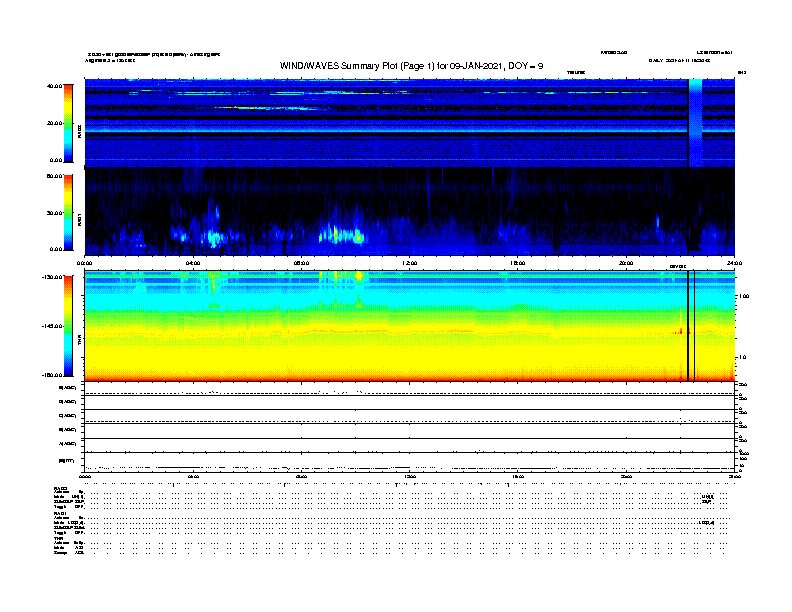792x612 pixels.
Task: Click the bottommost line-plot strip's row label
Action: pyautogui.click(x=67, y=461)
